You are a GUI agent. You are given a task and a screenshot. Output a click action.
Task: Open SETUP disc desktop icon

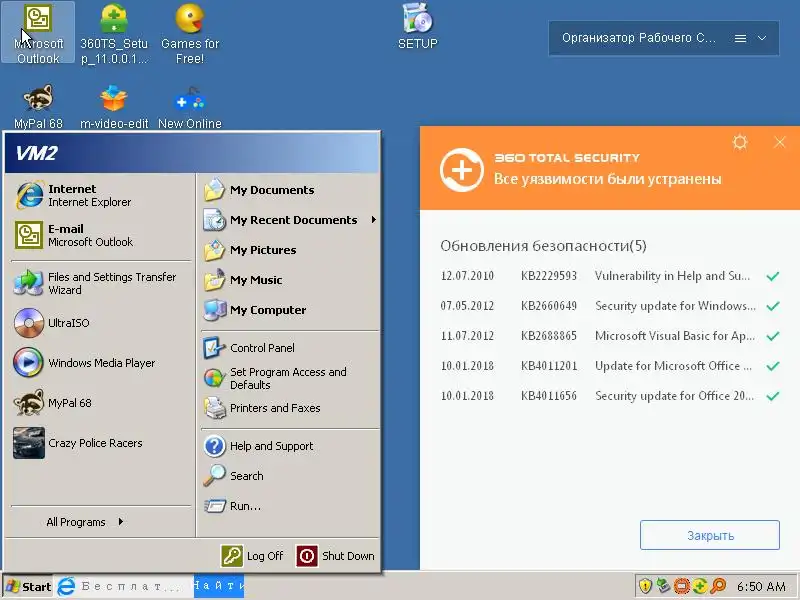[x=418, y=26]
